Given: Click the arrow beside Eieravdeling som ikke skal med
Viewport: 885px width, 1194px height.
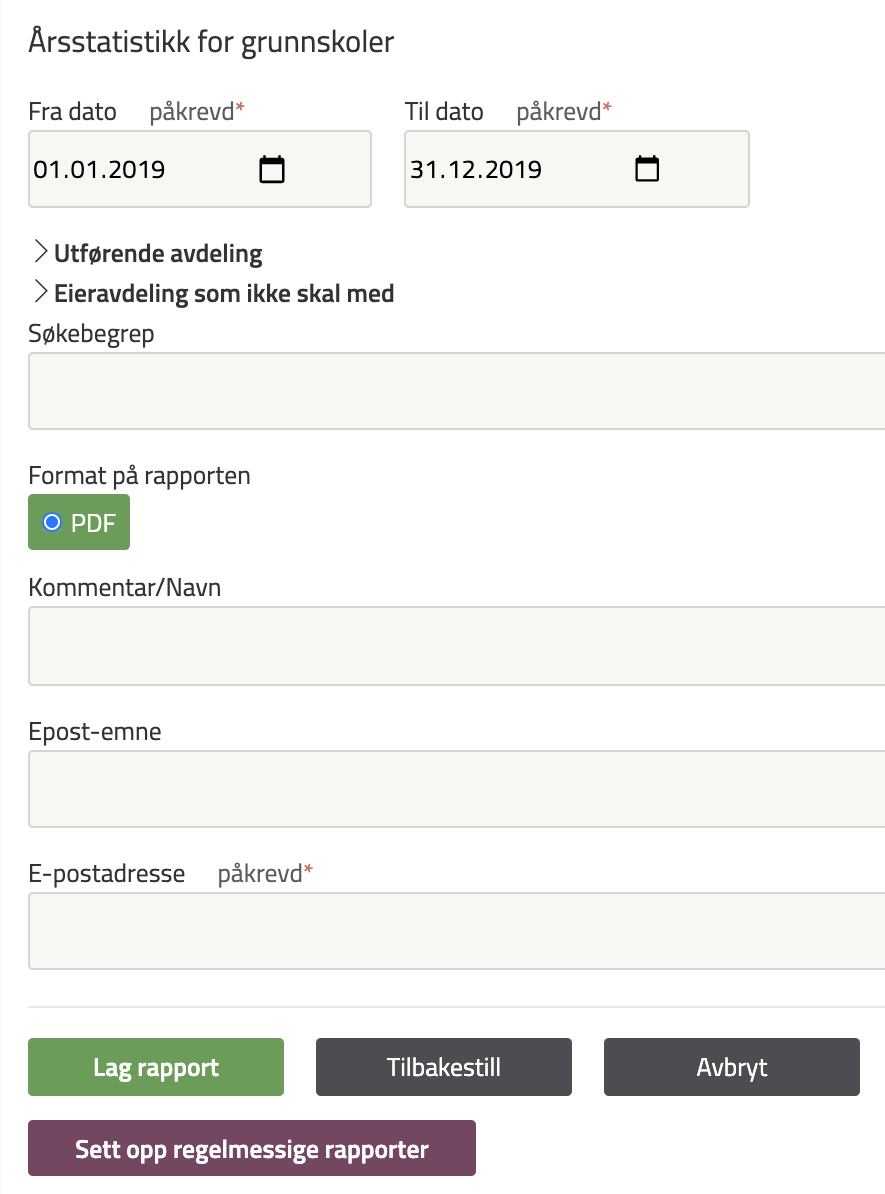Looking at the screenshot, I should click(41, 292).
